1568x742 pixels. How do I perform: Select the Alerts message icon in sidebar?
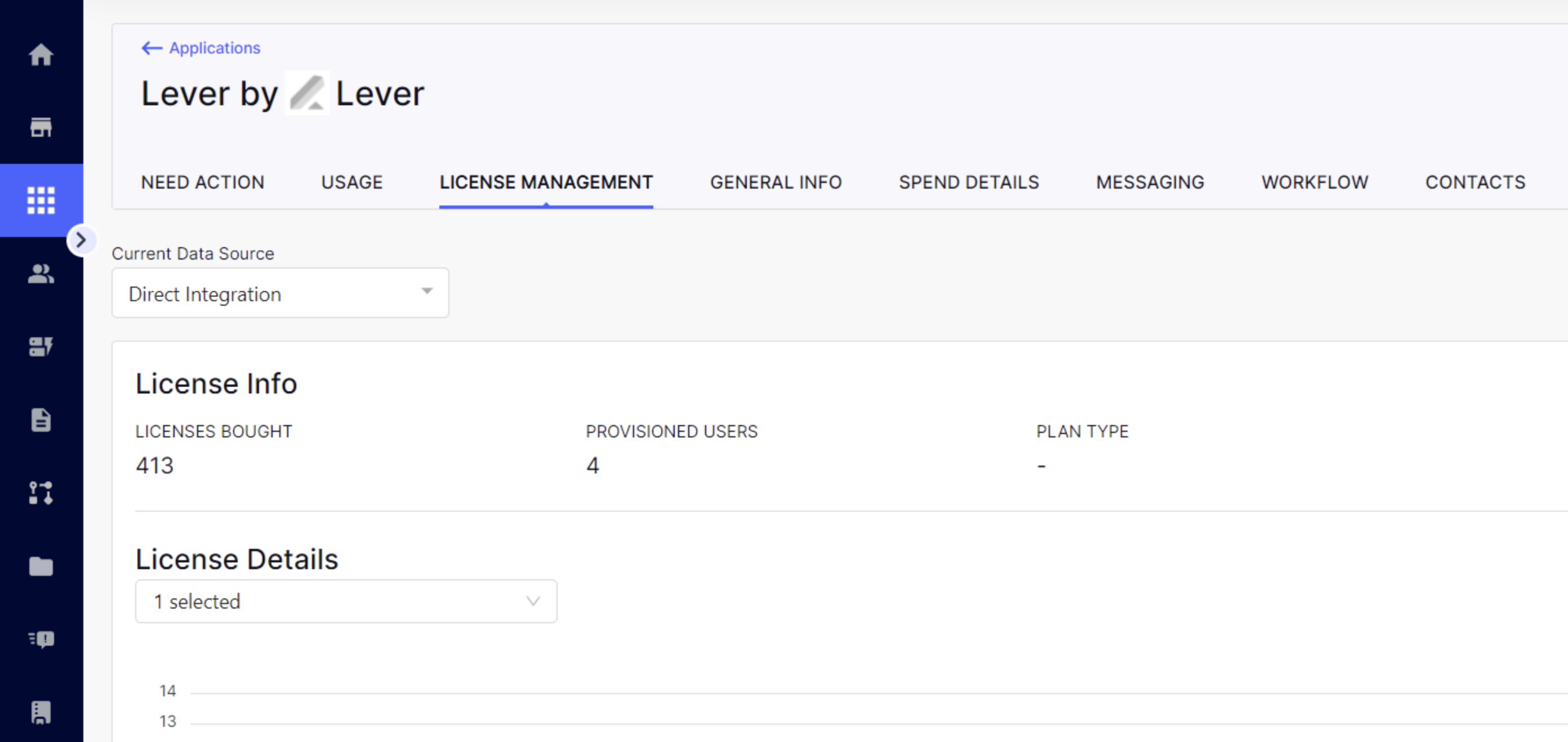tap(41, 639)
